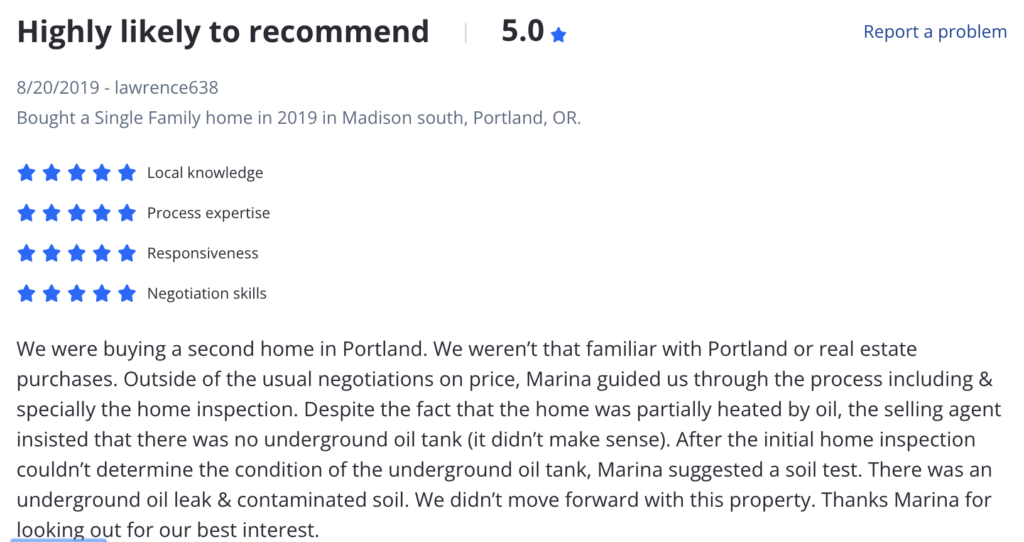The height and width of the screenshot is (542, 1024).
Task: Click the Bought a Single Family home line
Action: pyautogui.click(x=298, y=118)
